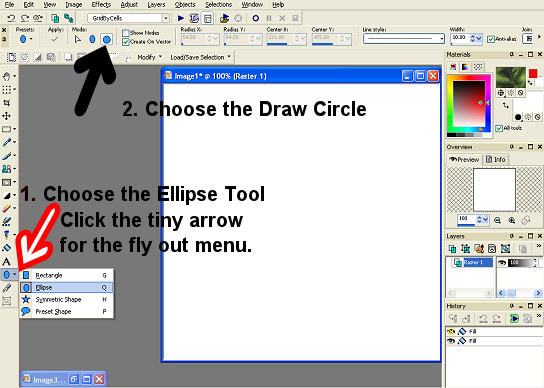Select the Pan tool in the toolbox
The image size is (544, 388).
point(6,76)
